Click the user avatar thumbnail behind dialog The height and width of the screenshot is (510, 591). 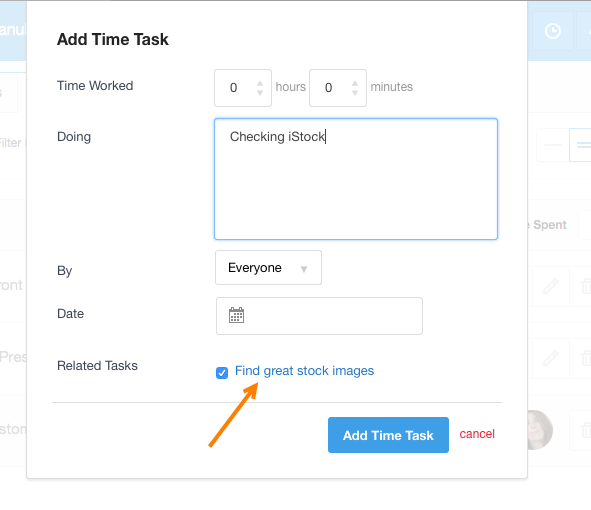(x=540, y=430)
